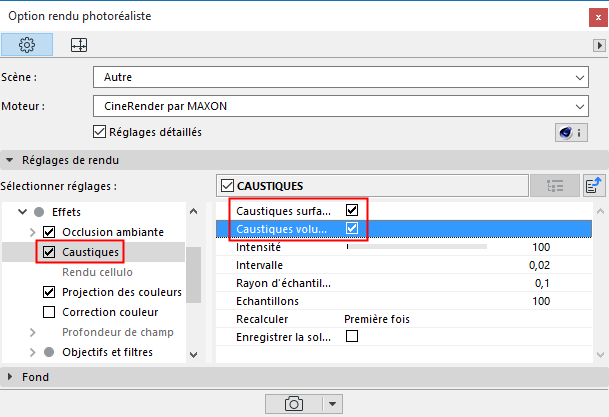Click the Intensité value 100
Viewport: 609px width, 417px height.
click(541, 247)
